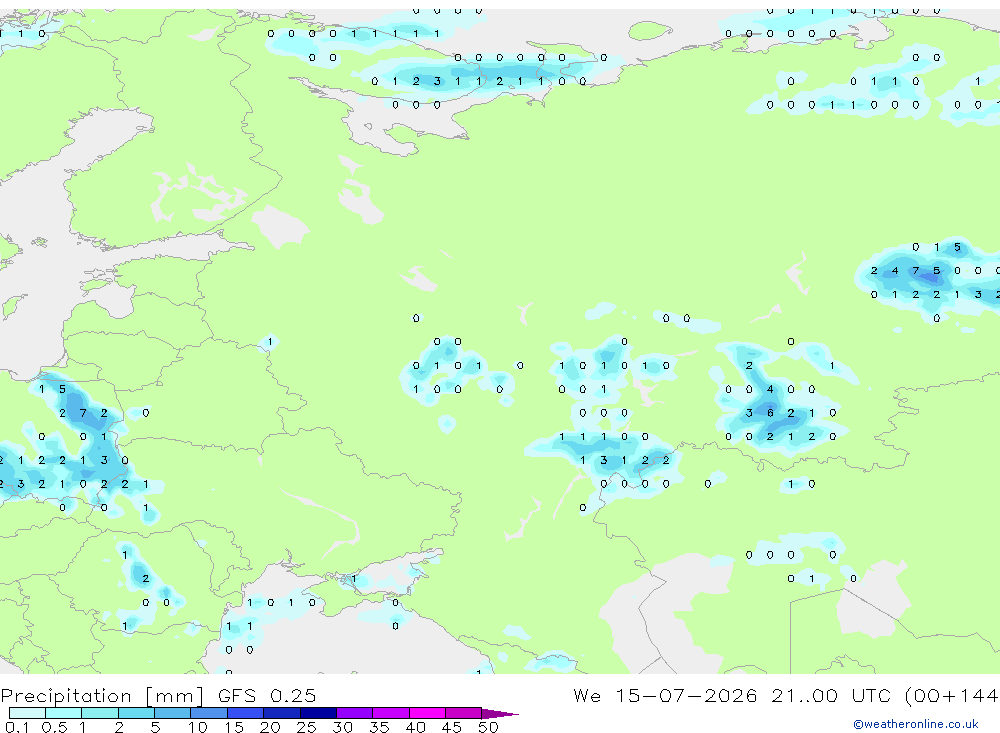Click the legend label '45'

[452, 727]
